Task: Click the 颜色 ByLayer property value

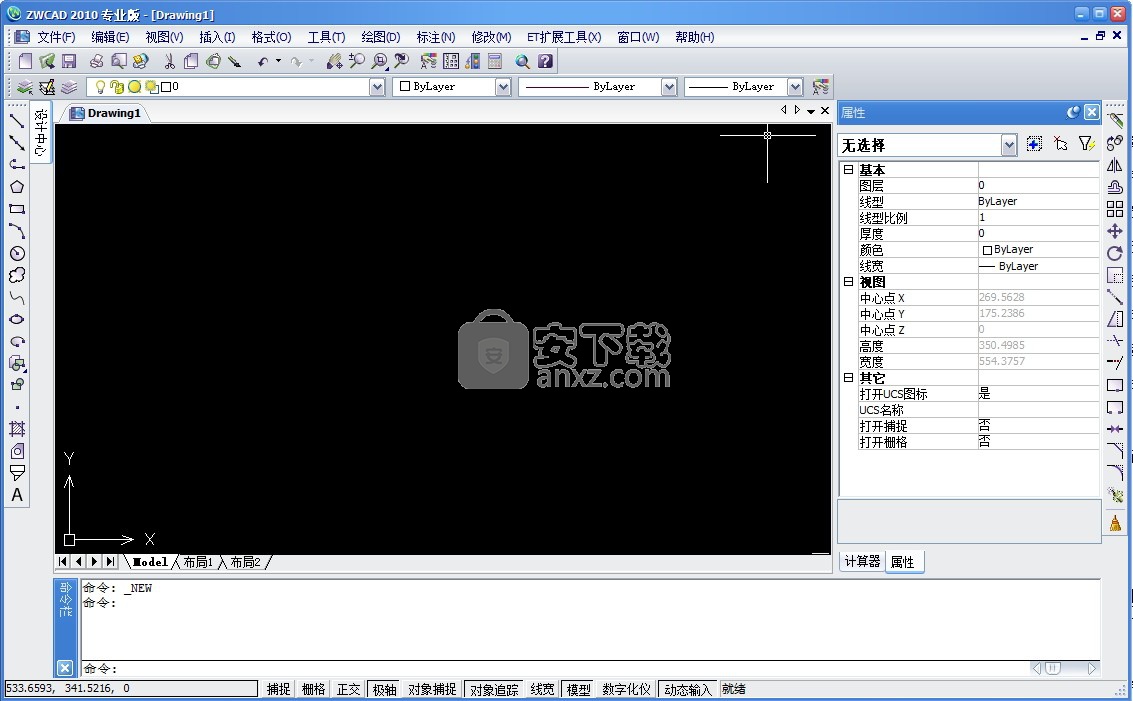Action: click(x=1038, y=249)
